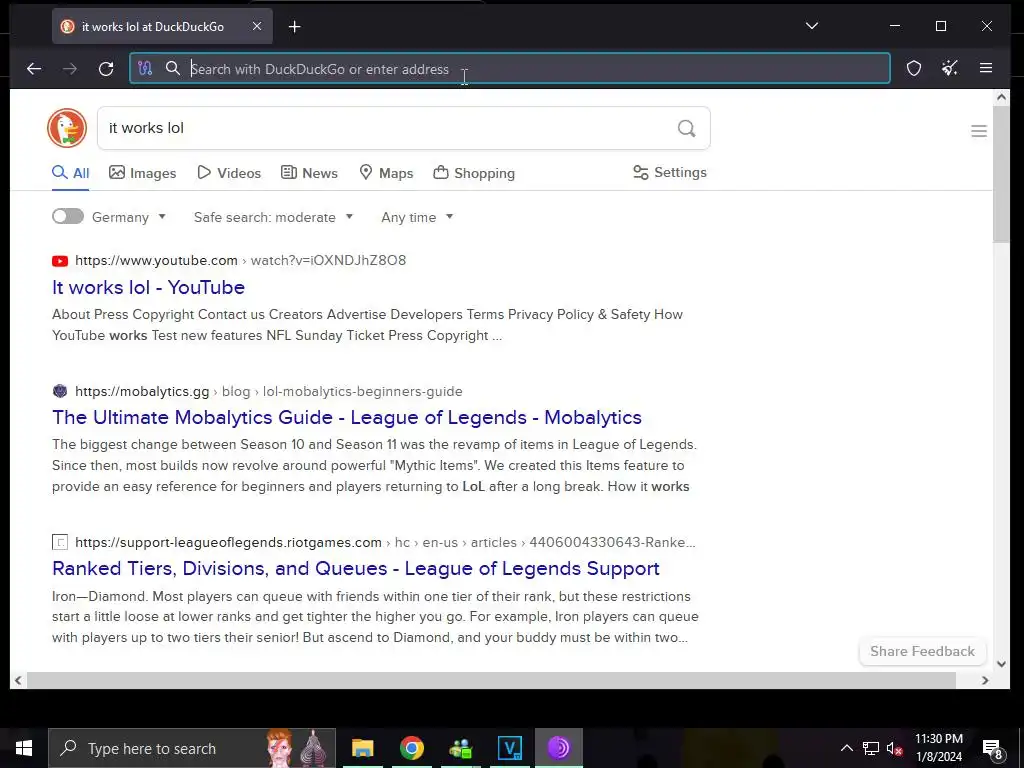The image size is (1024, 768).
Task: Toggle the Germany region switch
Action: [68, 216]
